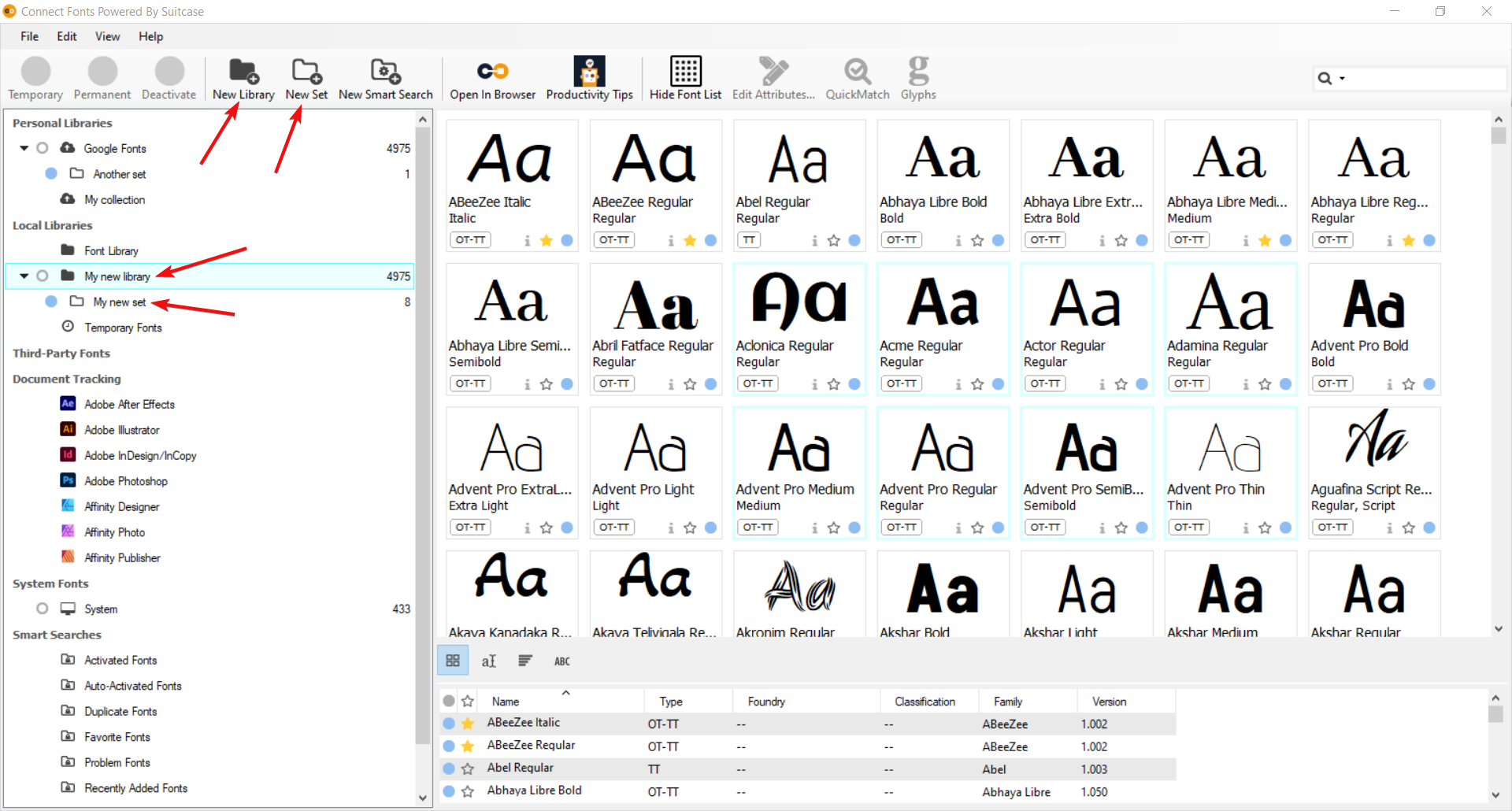The width and height of the screenshot is (1512, 811).
Task: Select Adobe Photoshop tracking
Action: pyautogui.click(x=125, y=481)
